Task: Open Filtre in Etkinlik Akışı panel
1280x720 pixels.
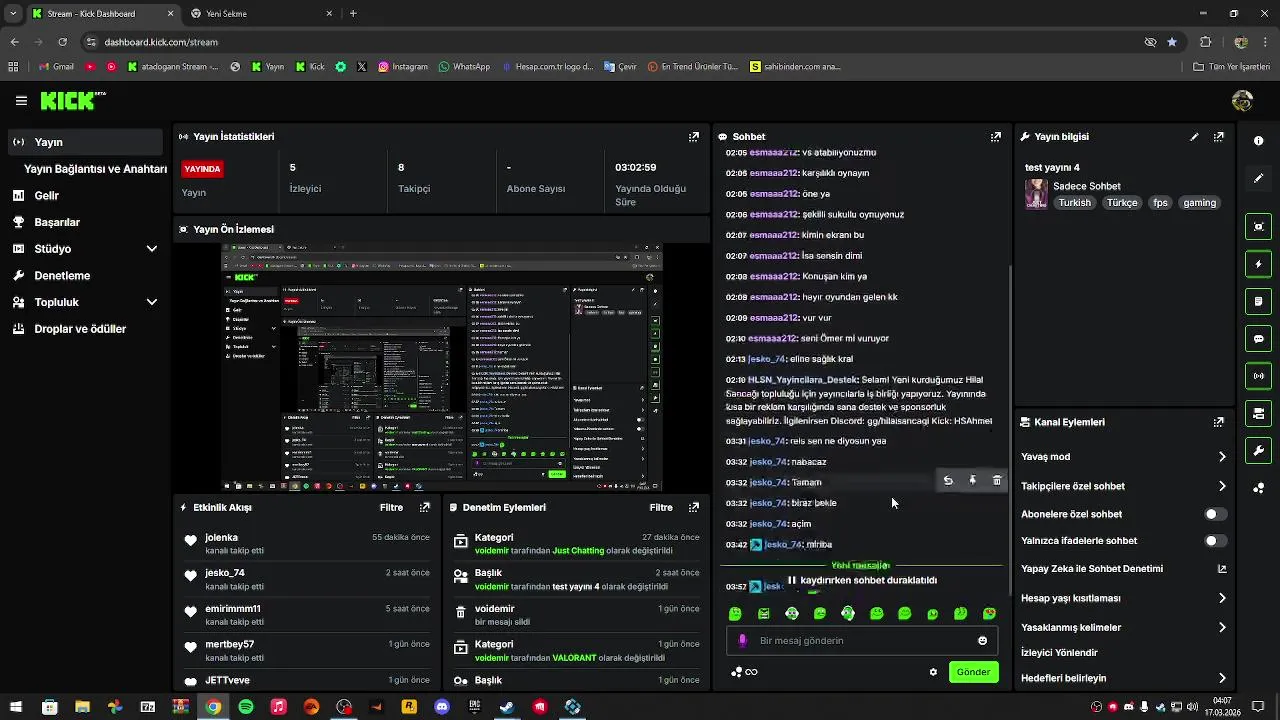Action: coord(391,508)
